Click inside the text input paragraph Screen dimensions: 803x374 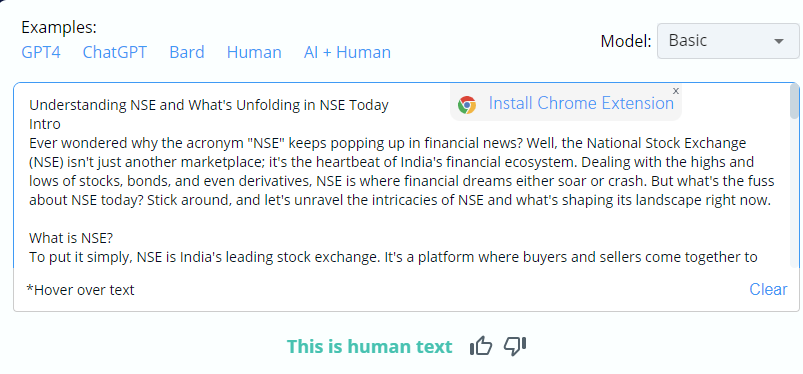[x=402, y=172]
